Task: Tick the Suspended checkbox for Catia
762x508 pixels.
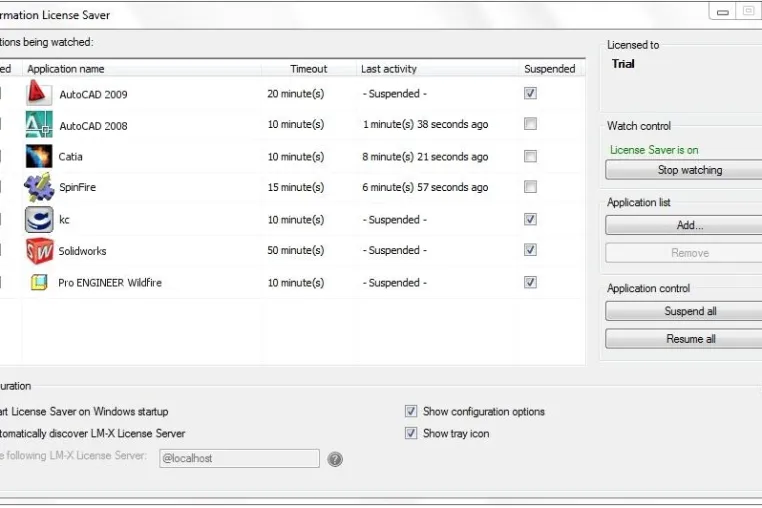Action: coord(530,156)
